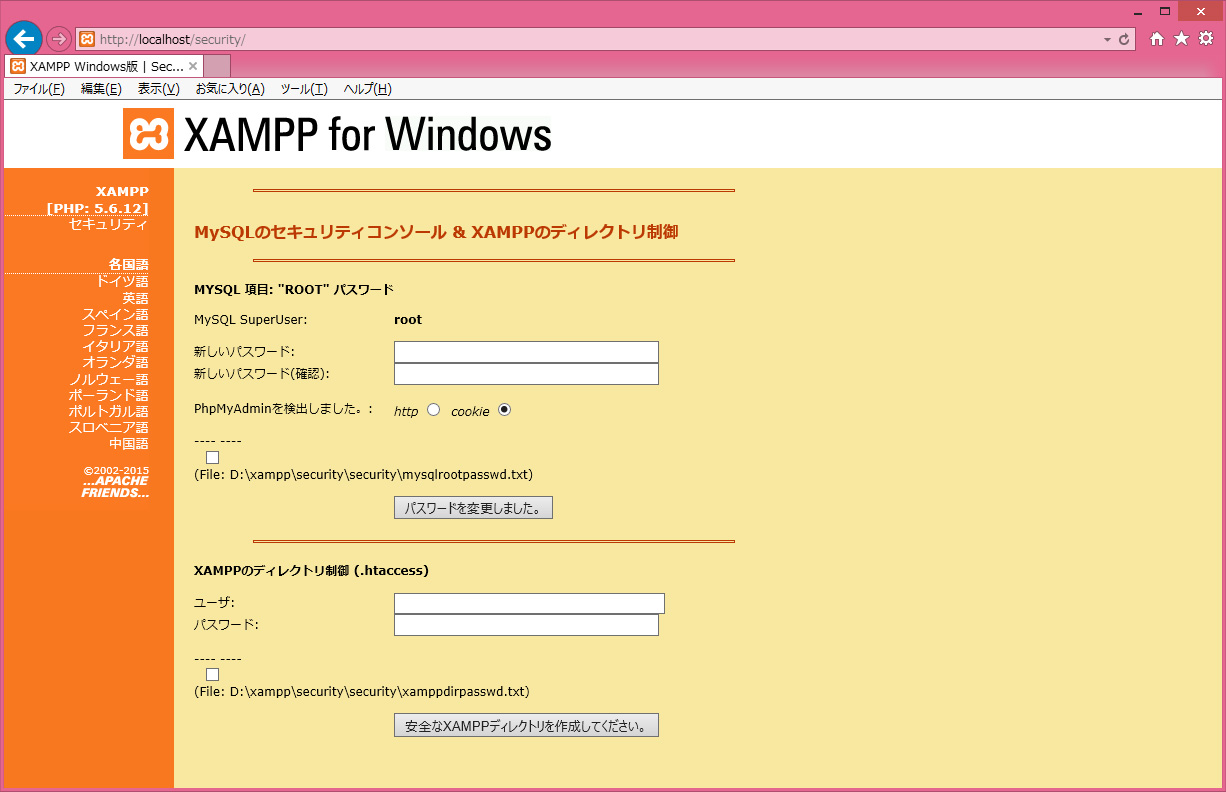Open the Home icon in browser toolbar
Viewport: 1226px width, 792px height.
[x=1157, y=39]
